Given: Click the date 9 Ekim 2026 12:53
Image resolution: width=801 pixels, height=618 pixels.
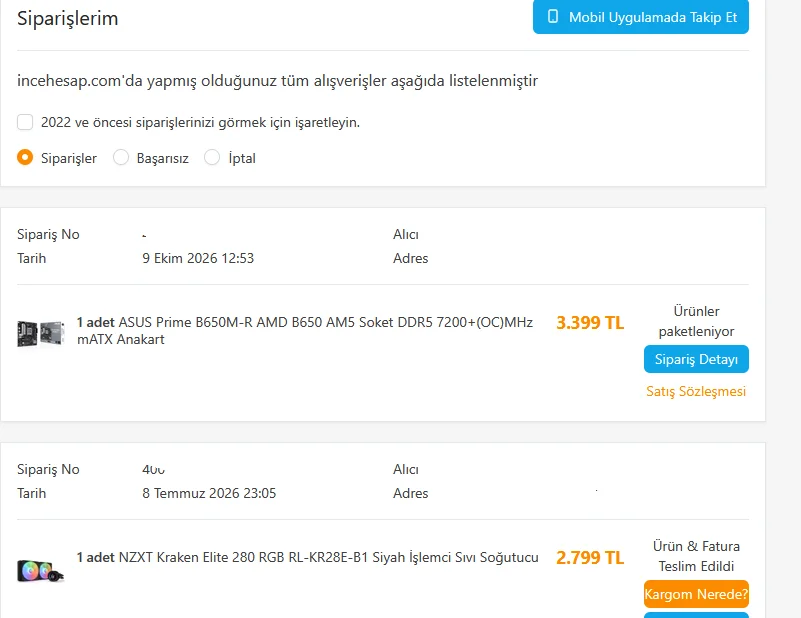Looking at the screenshot, I should (198, 258).
